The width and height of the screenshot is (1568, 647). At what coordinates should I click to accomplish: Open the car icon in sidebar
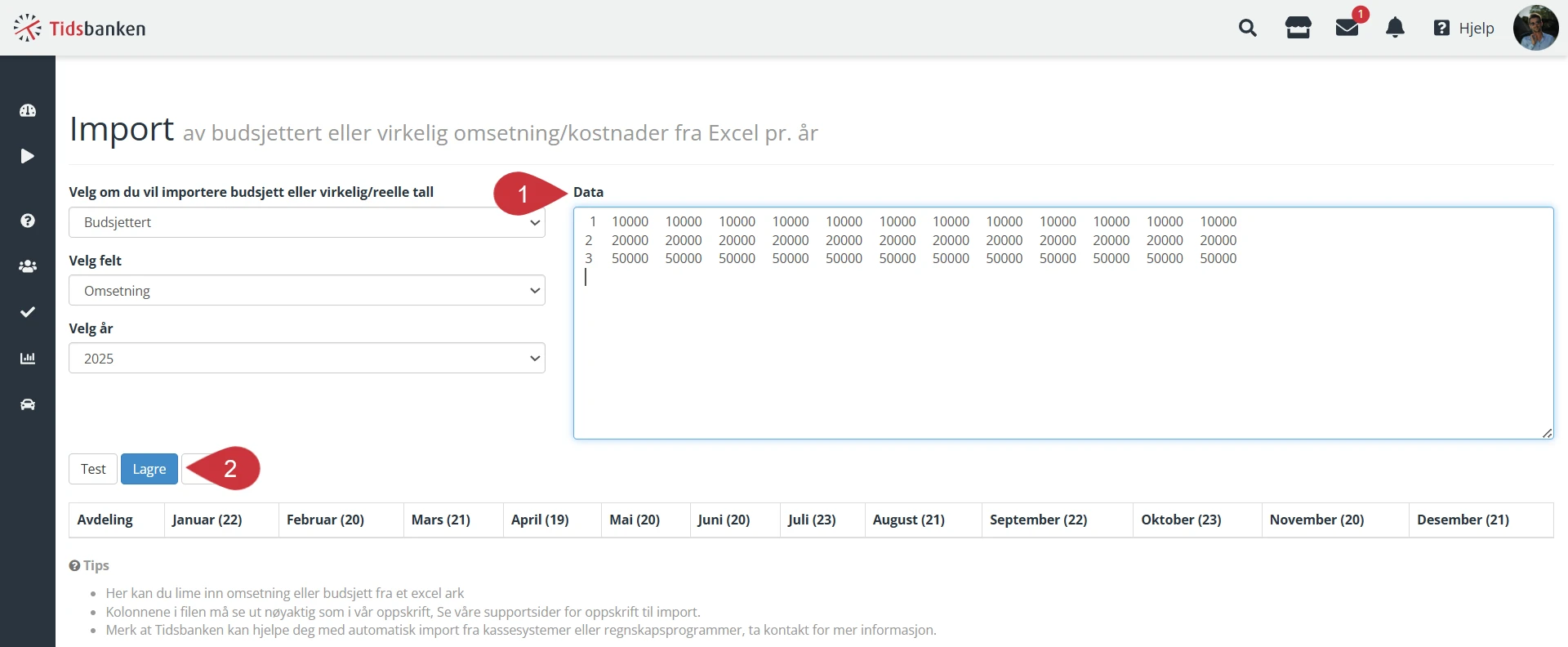(28, 404)
